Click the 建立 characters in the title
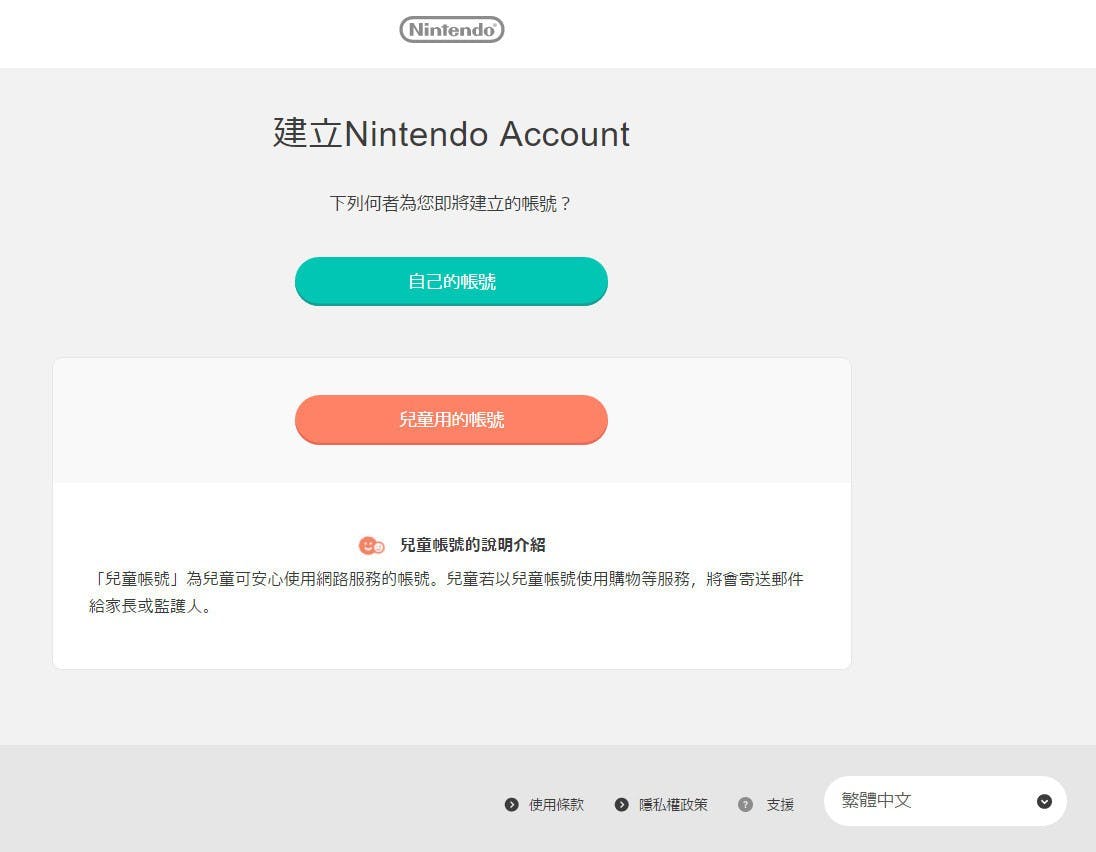 [x=308, y=133]
